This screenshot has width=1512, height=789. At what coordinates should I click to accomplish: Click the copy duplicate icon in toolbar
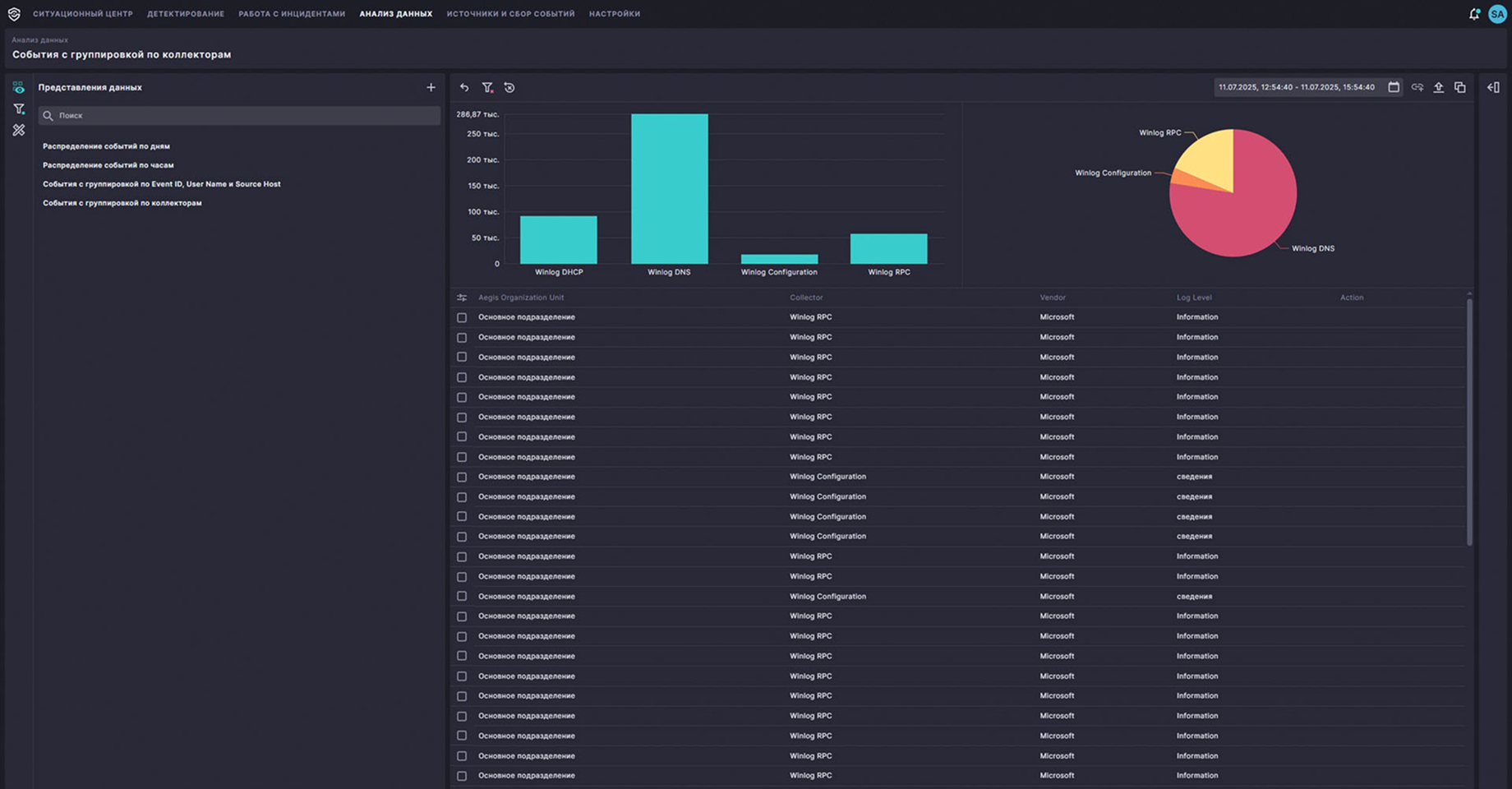[x=1459, y=88]
